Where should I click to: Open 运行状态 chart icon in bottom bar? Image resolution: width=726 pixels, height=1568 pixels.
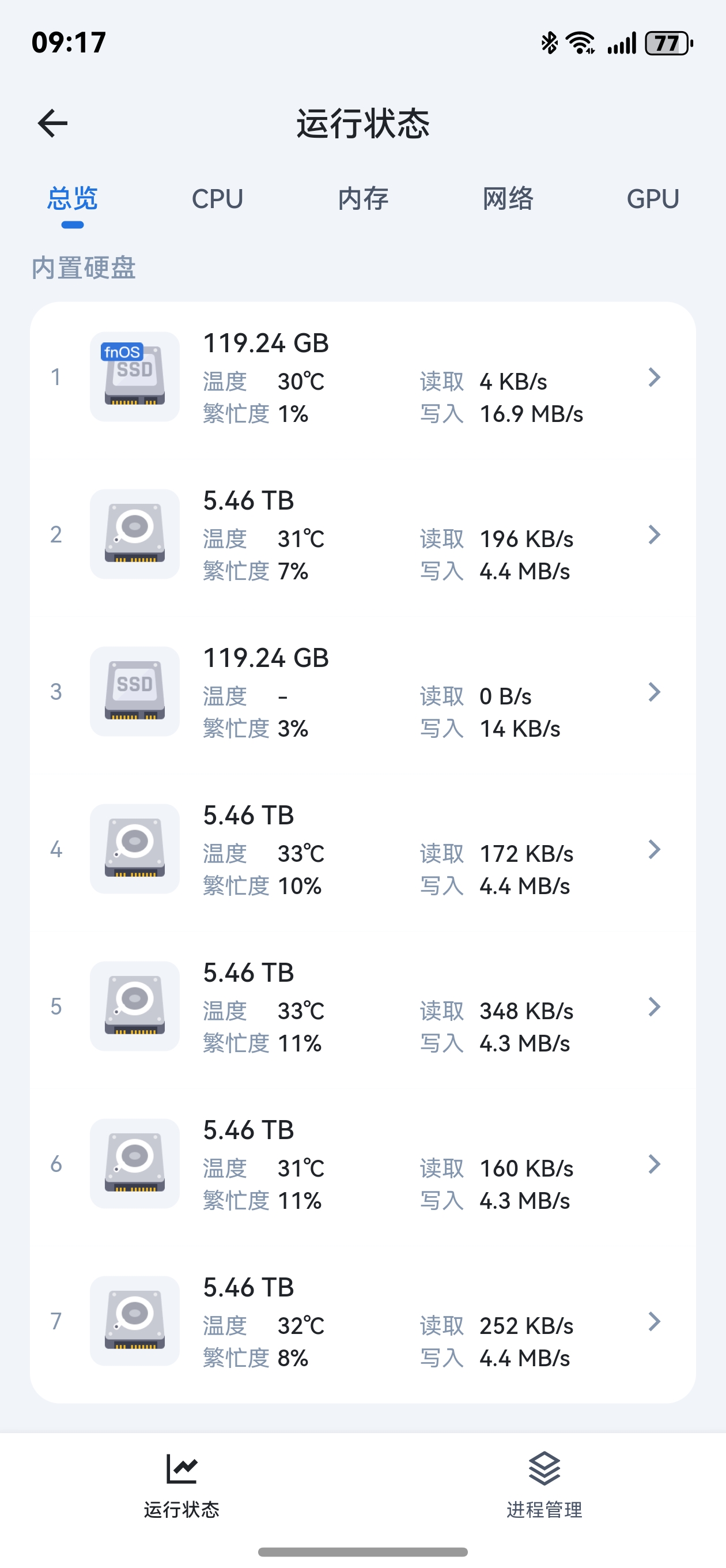(x=181, y=1469)
